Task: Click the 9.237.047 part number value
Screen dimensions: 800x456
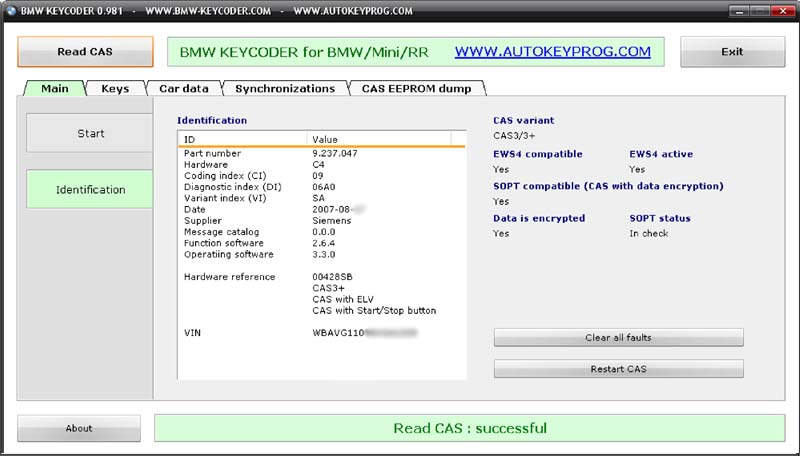Action: tap(335, 153)
